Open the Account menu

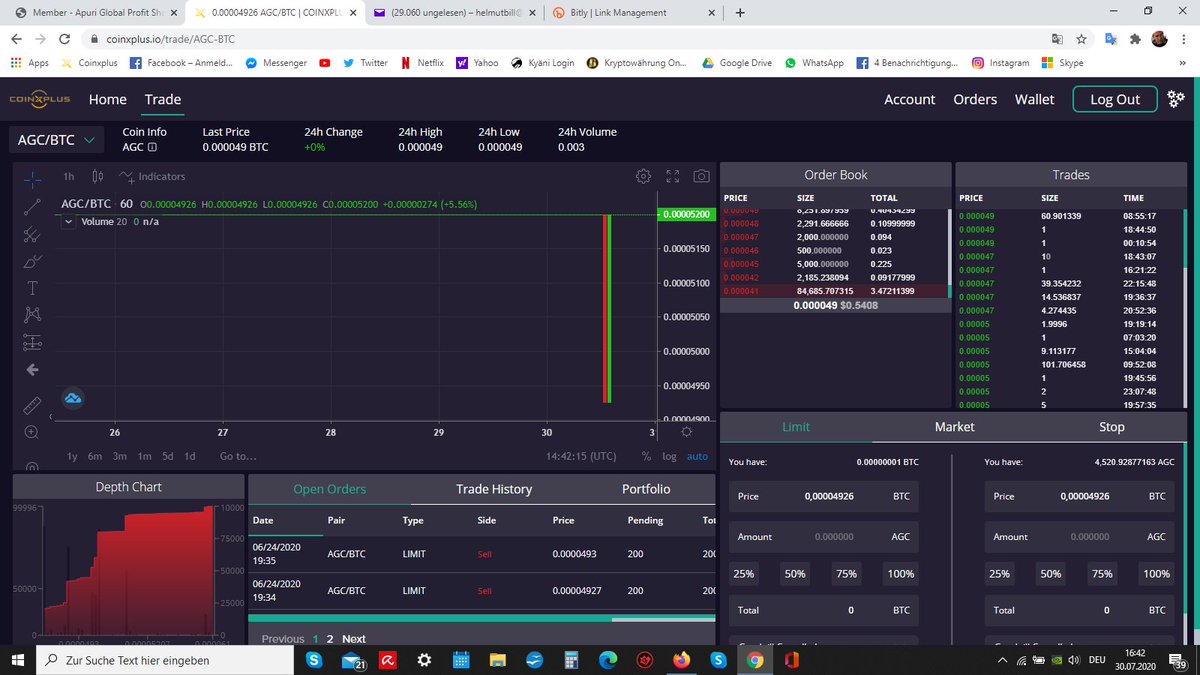click(909, 99)
